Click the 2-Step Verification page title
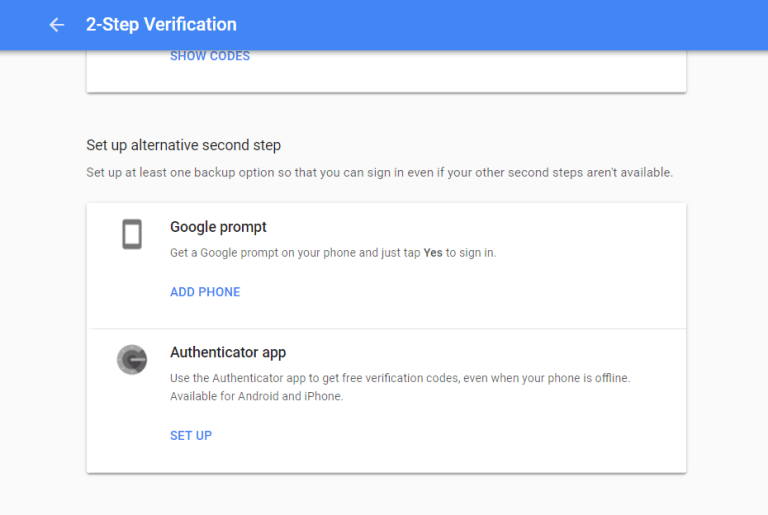The image size is (768, 515). pyautogui.click(x=161, y=24)
